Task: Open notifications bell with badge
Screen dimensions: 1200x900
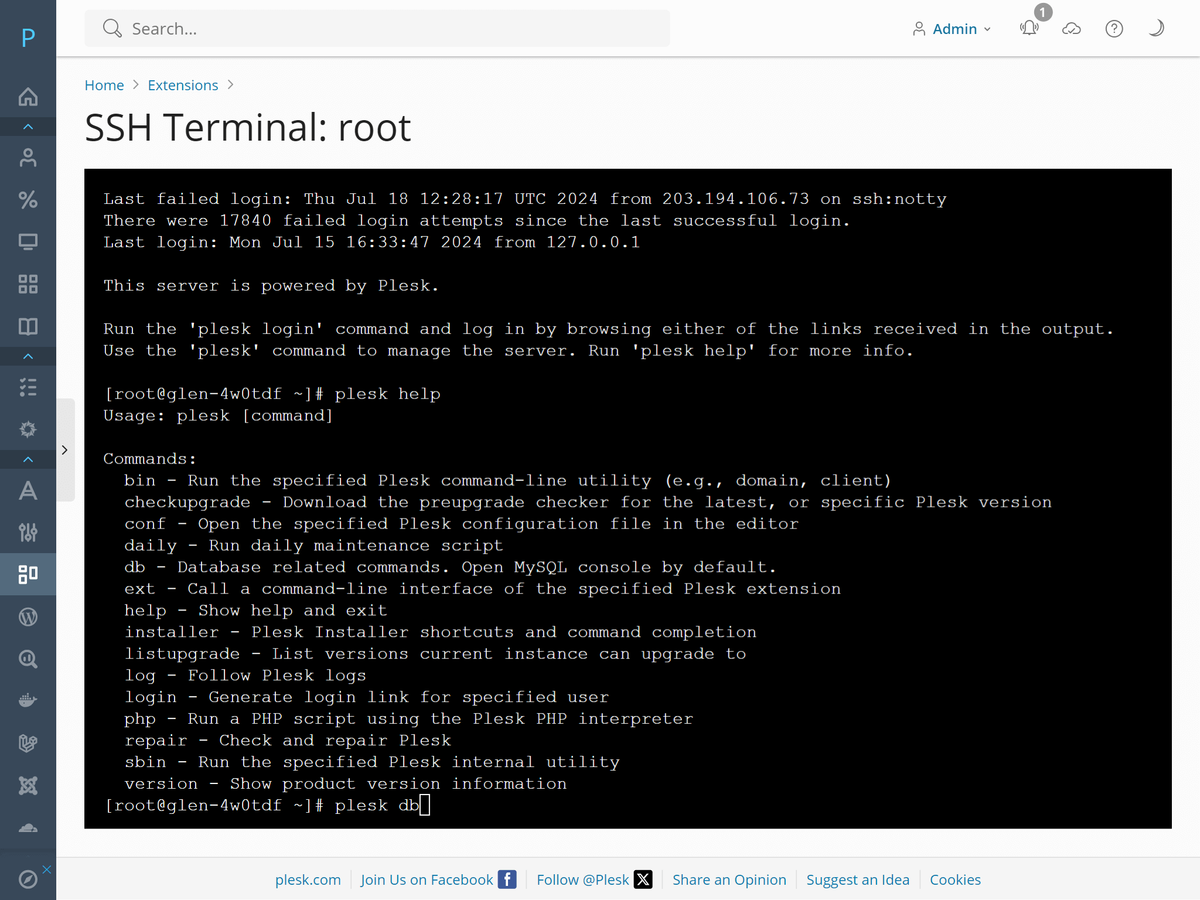Action: point(1029,29)
